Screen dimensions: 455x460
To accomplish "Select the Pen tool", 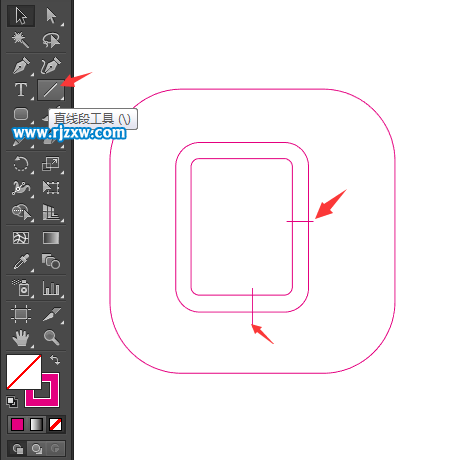I will [21, 65].
